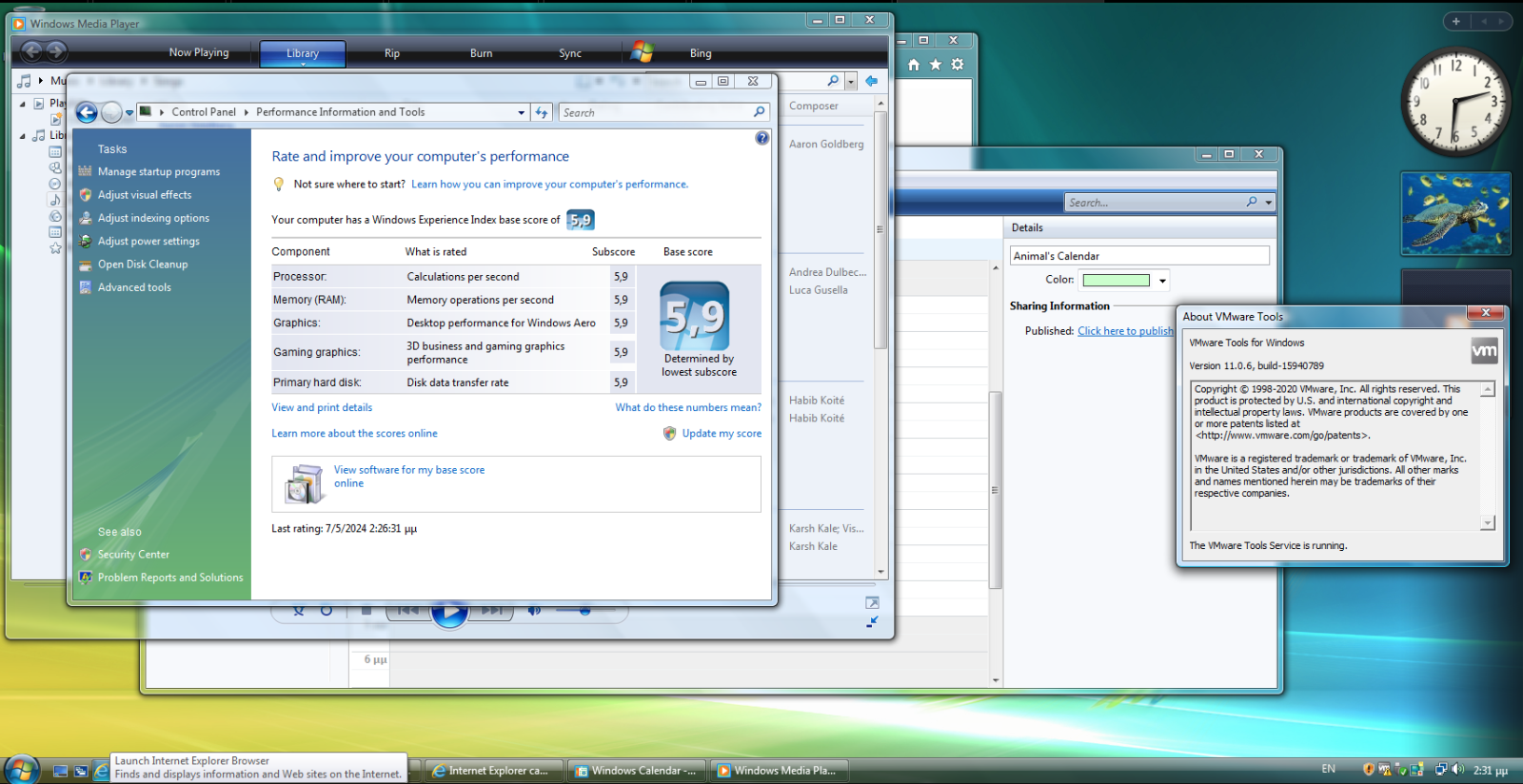
Task: Click the Adjust indexing options icon
Action: coord(86,218)
